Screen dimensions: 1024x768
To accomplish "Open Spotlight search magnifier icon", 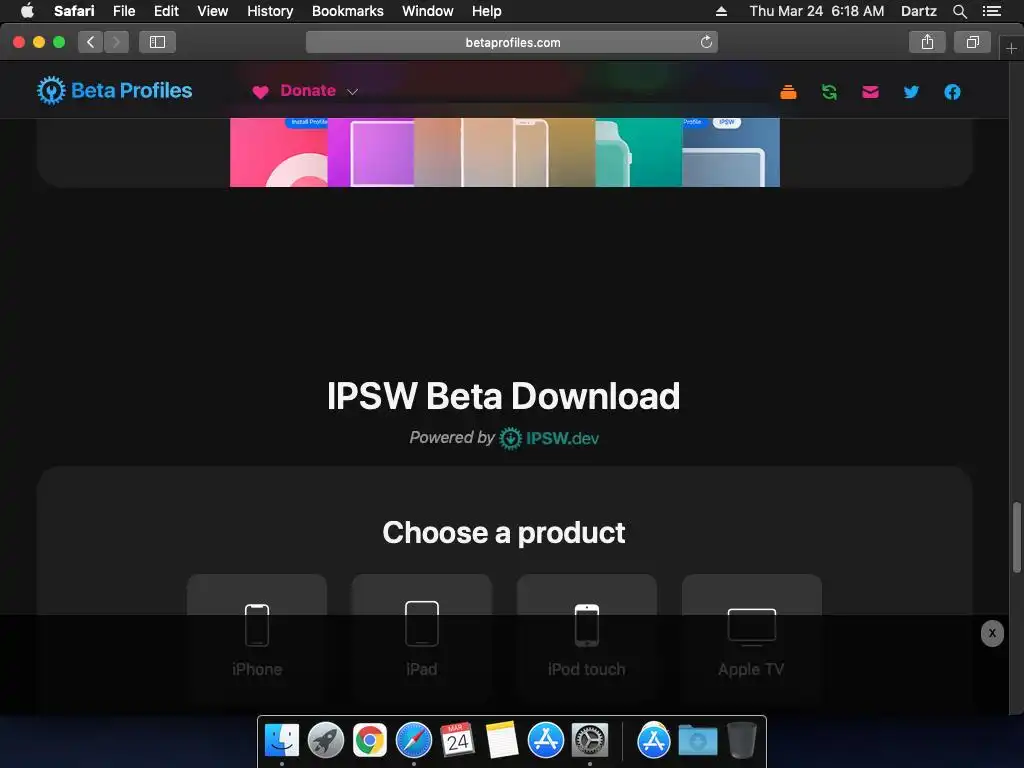I will click(x=959, y=11).
